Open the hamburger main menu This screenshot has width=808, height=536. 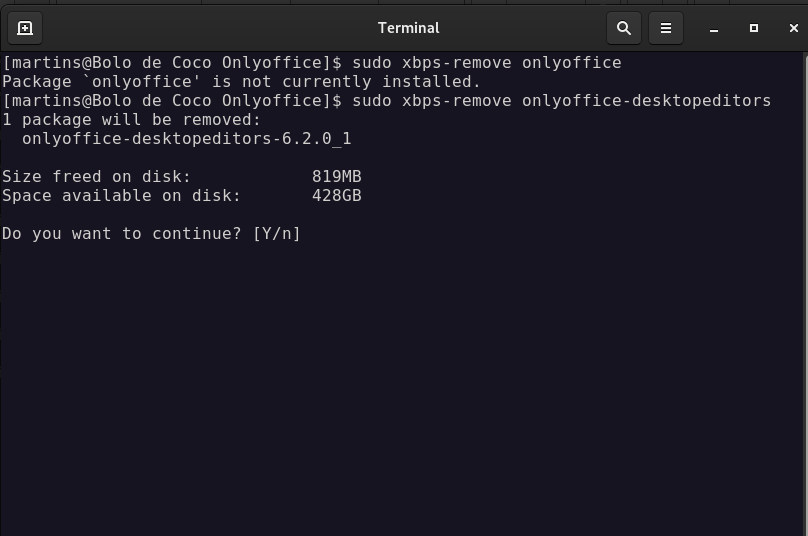(666, 28)
